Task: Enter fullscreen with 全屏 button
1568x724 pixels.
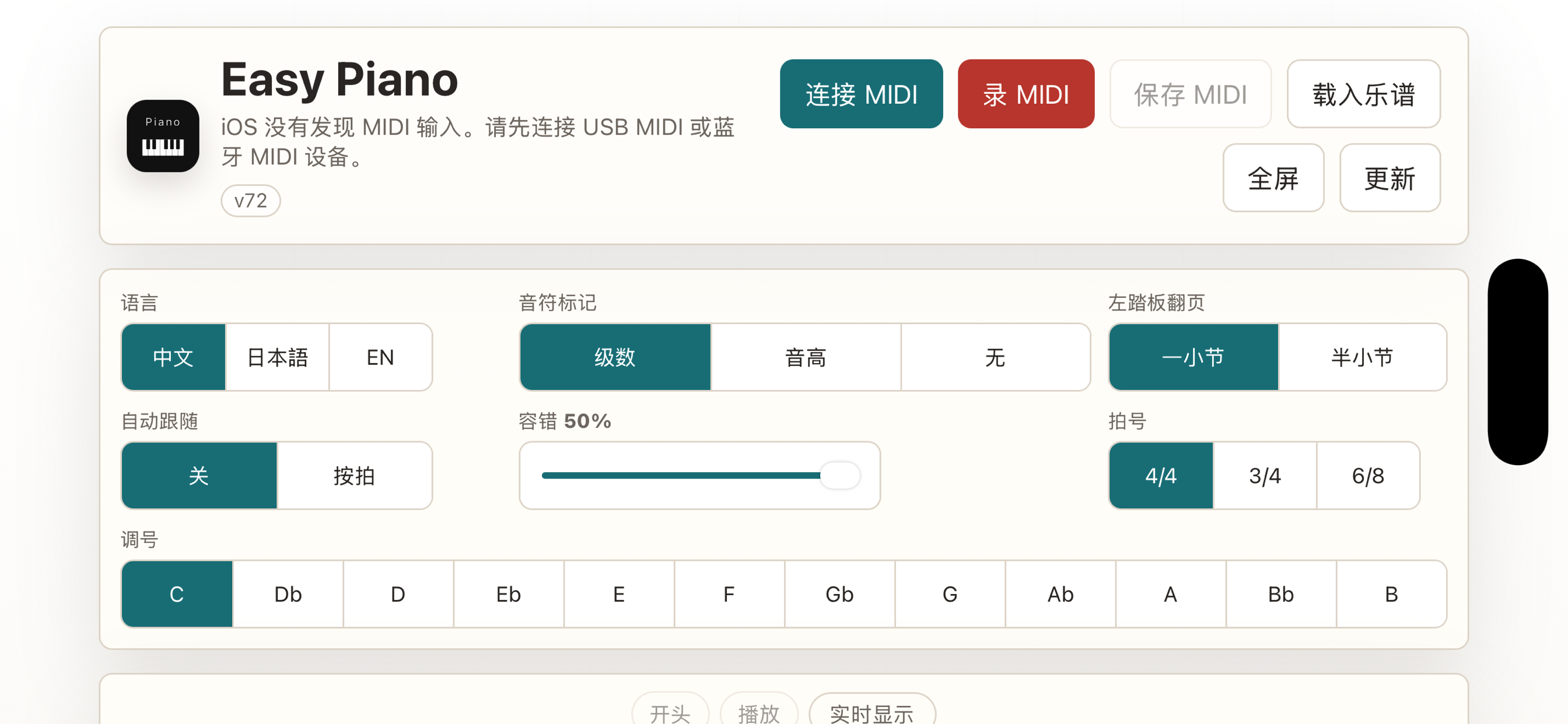Action: [x=1273, y=178]
